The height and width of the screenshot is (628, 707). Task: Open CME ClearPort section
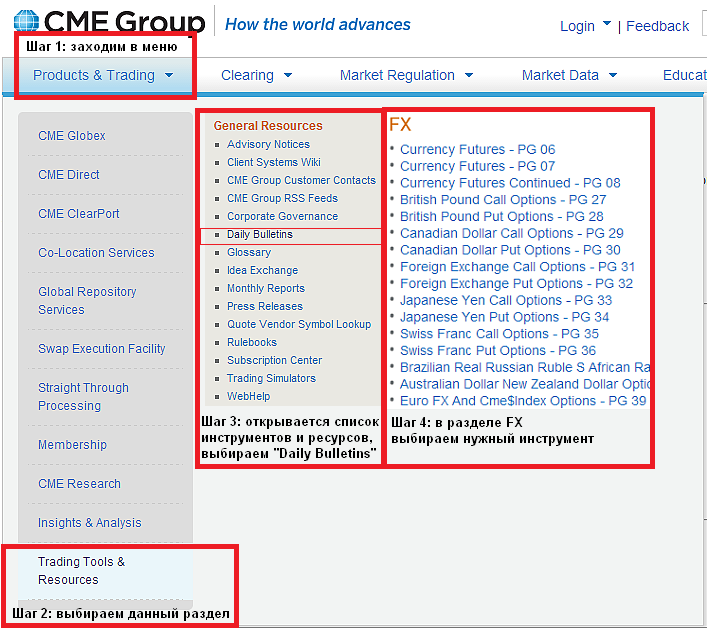pos(78,214)
